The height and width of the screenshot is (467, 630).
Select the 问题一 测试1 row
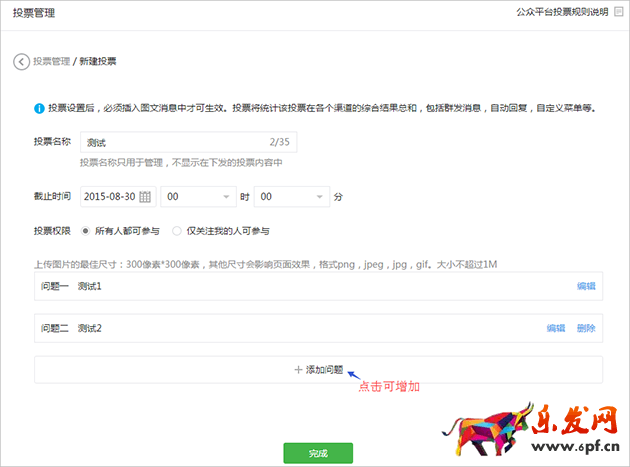coord(300,286)
